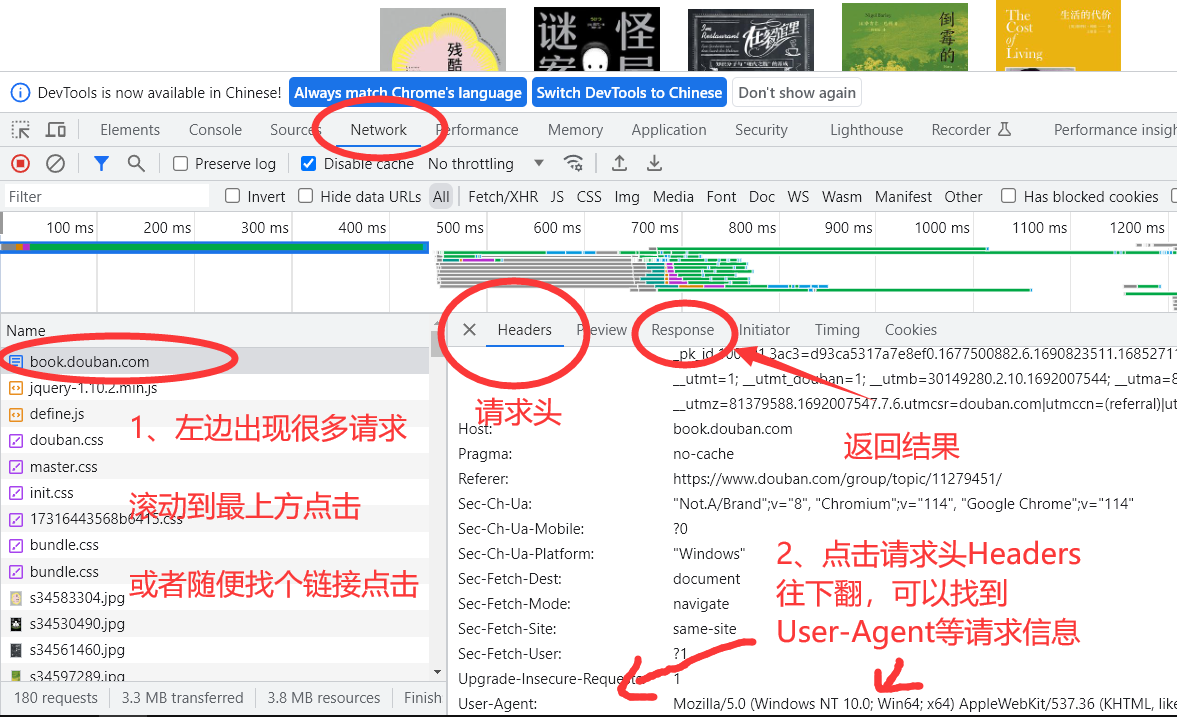The height and width of the screenshot is (717, 1177).
Task: Click Always match Chrome's language button
Action: pos(408,93)
